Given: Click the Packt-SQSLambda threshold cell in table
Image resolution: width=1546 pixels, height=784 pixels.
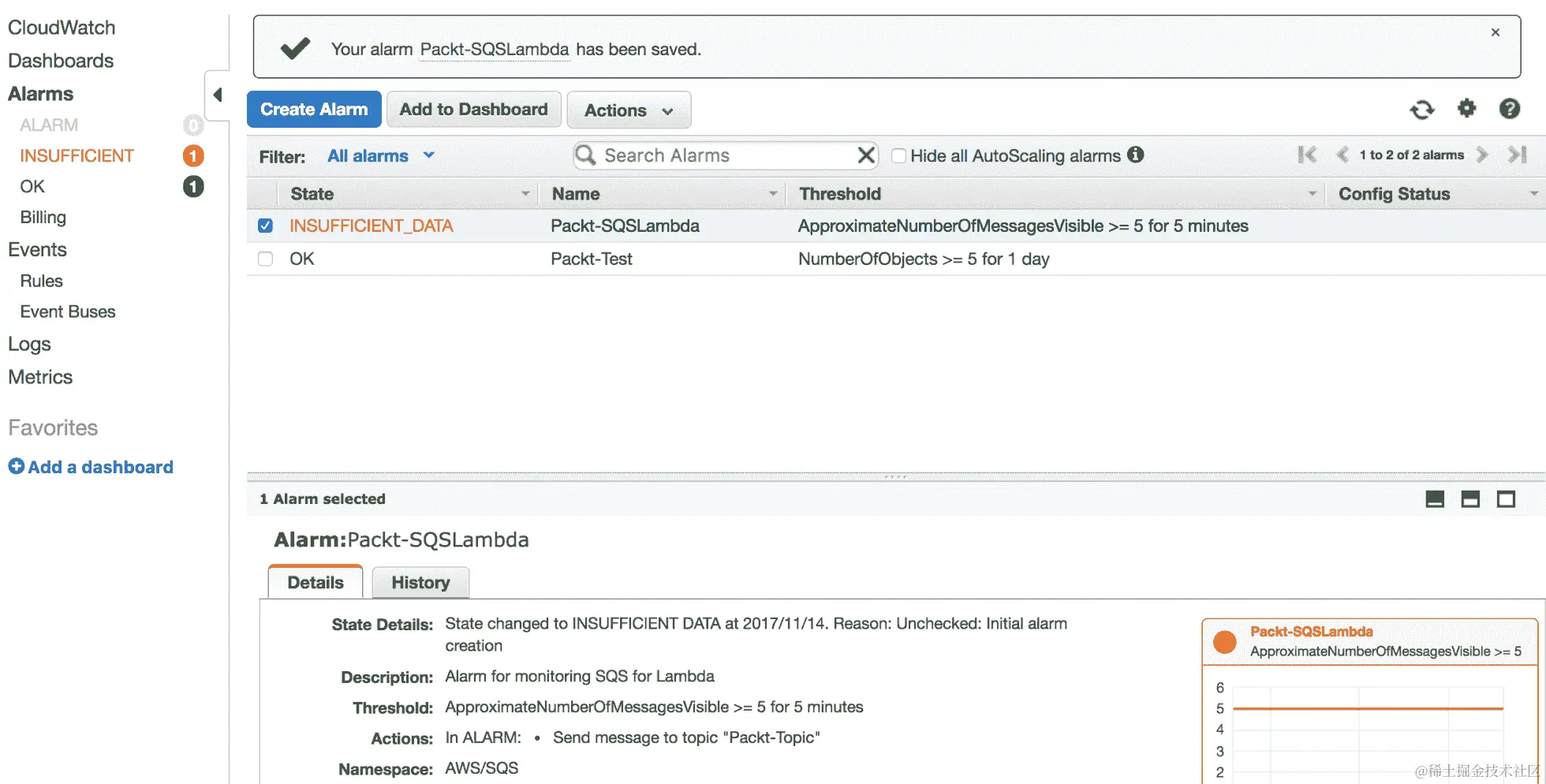Looking at the screenshot, I should tap(1023, 226).
